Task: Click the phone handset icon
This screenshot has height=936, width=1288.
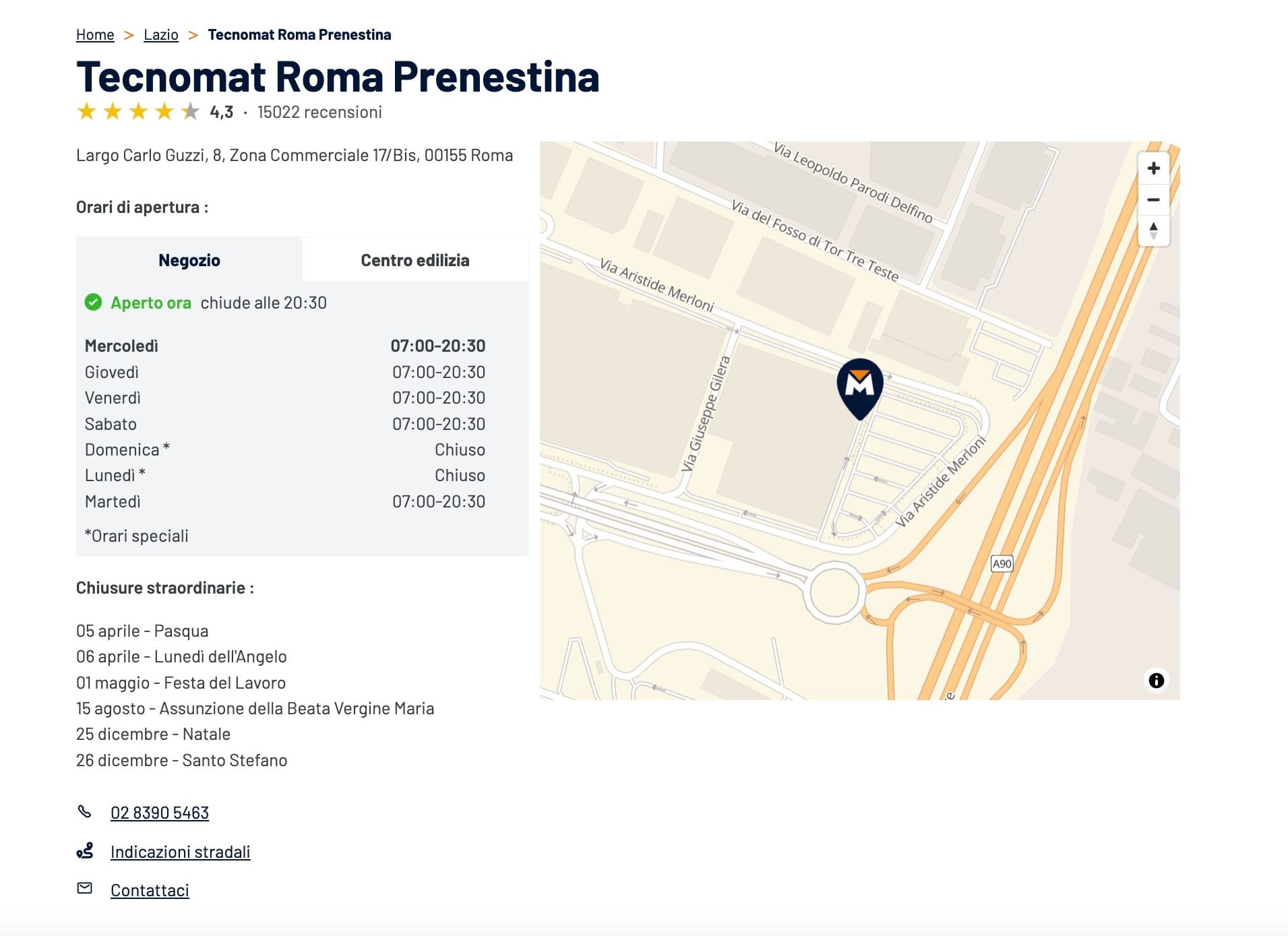Action: click(85, 812)
